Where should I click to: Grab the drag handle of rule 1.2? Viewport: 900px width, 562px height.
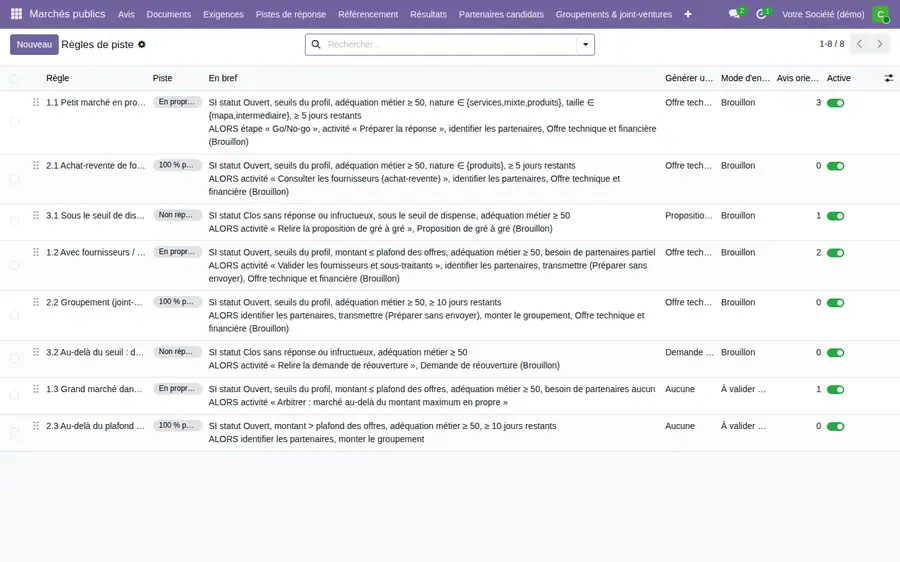(x=36, y=252)
